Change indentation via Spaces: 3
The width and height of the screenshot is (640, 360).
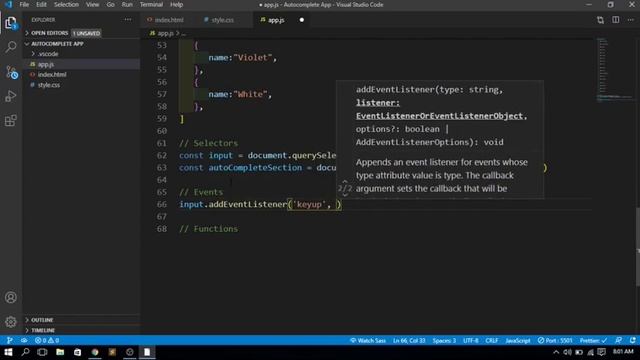tap(444, 340)
